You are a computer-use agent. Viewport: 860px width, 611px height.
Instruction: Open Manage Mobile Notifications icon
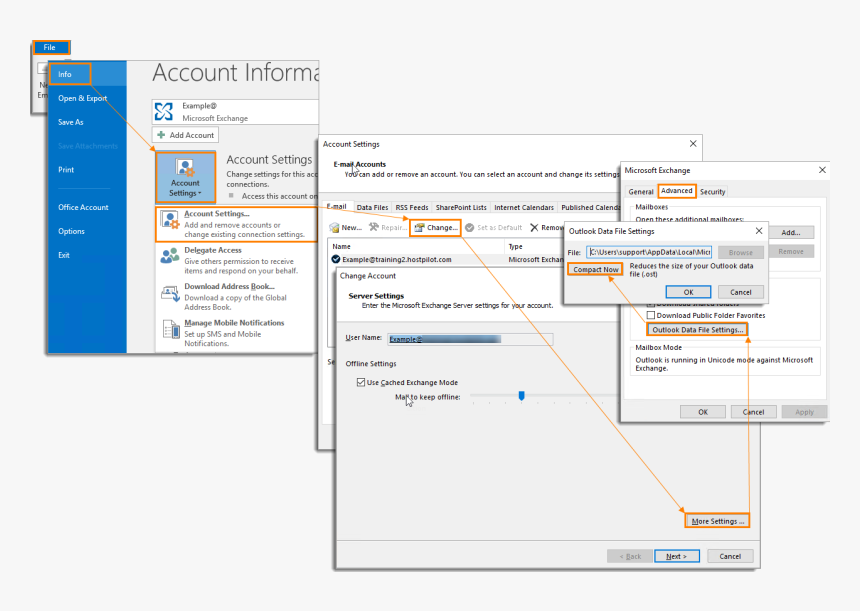coord(169,329)
